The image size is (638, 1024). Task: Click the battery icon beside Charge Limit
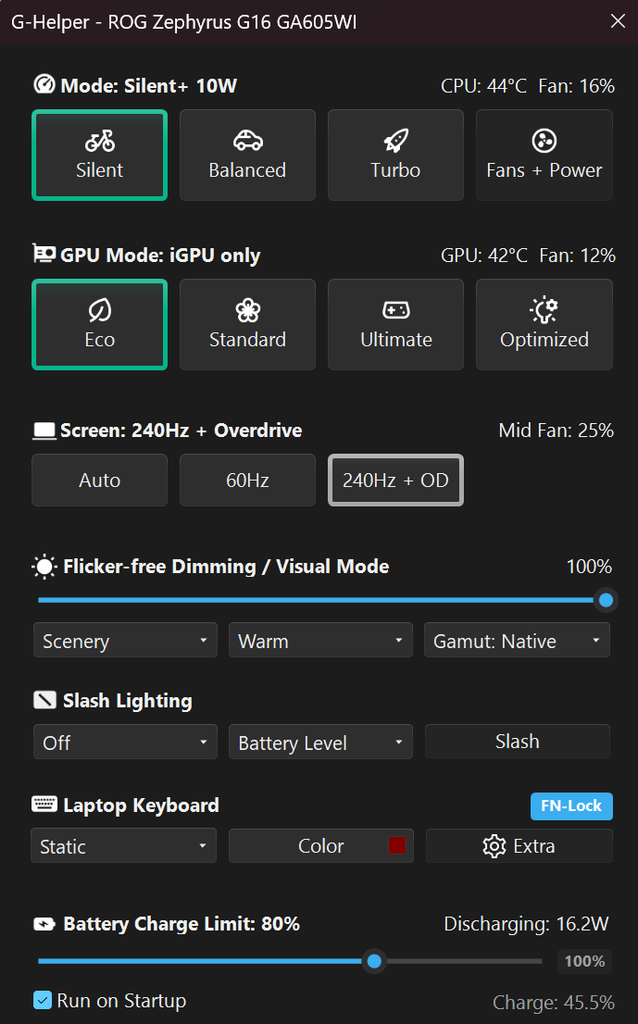[44, 924]
